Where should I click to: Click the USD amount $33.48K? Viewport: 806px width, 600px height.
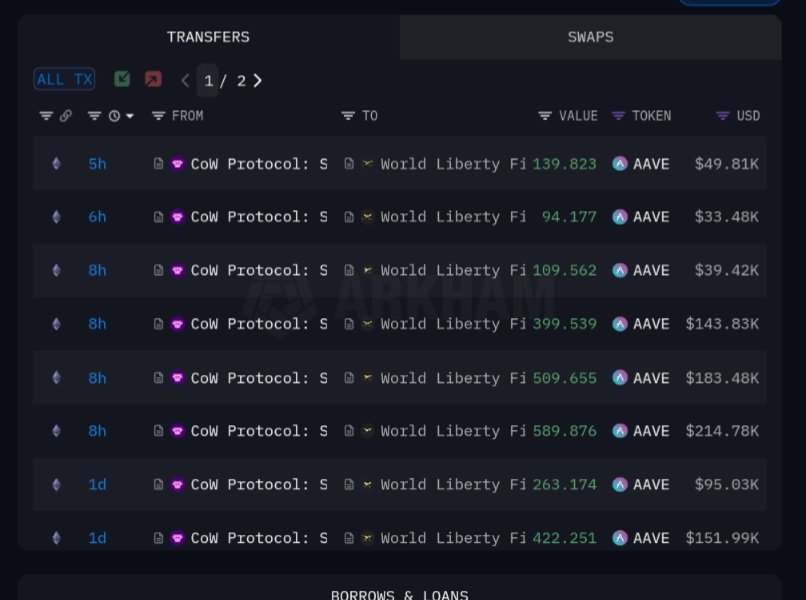point(726,217)
